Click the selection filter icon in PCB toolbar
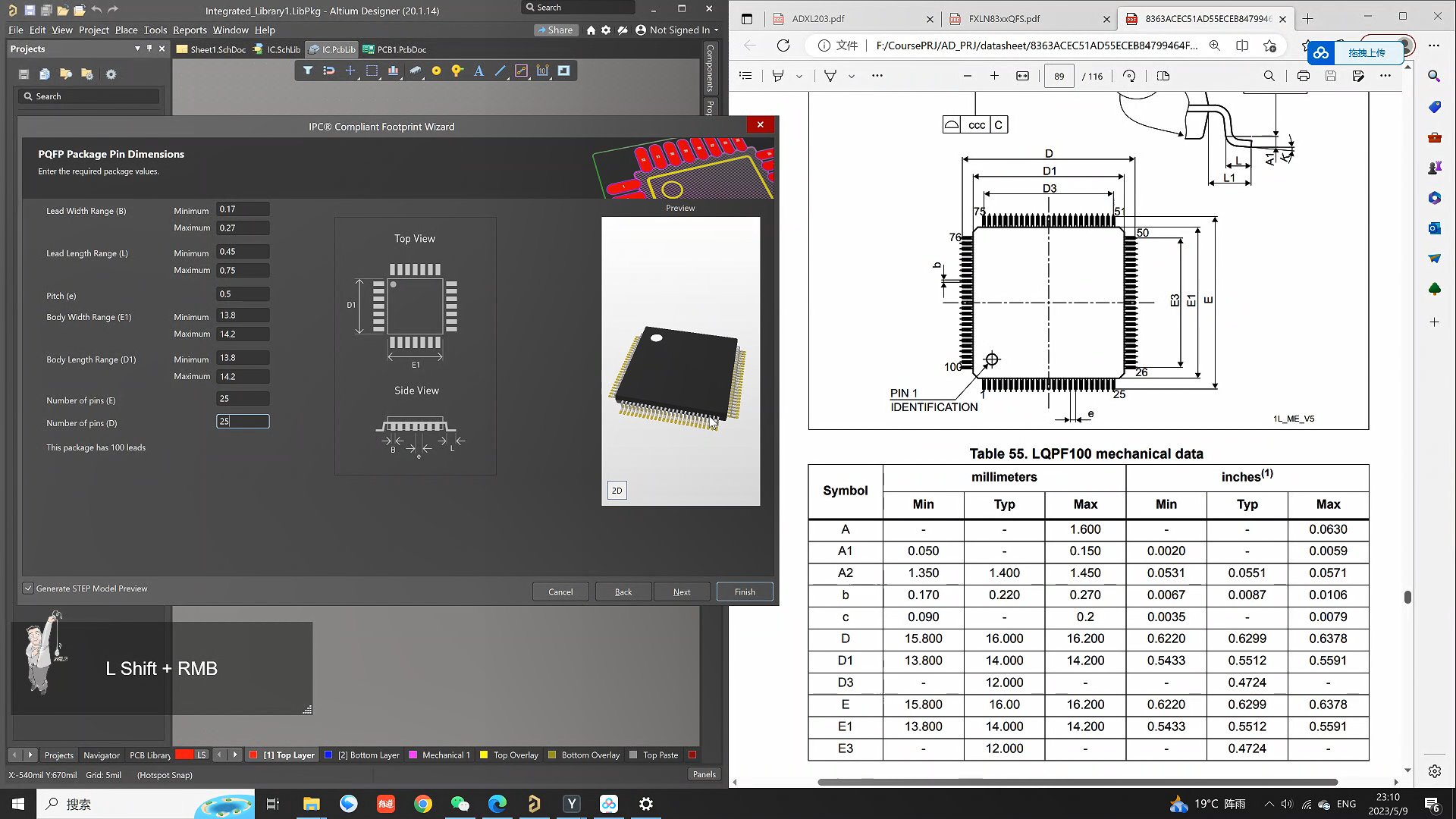Viewport: 1456px width, 819px height. pyautogui.click(x=308, y=71)
